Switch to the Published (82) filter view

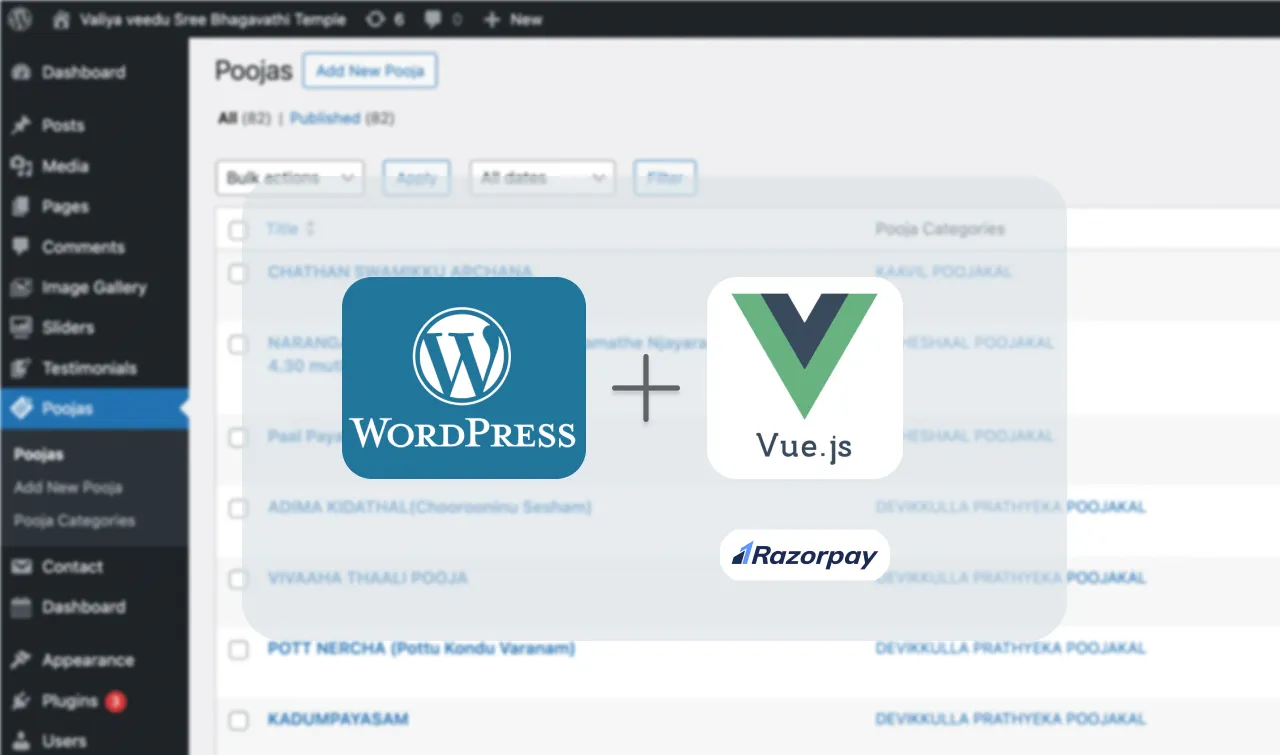pyautogui.click(x=325, y=118)
